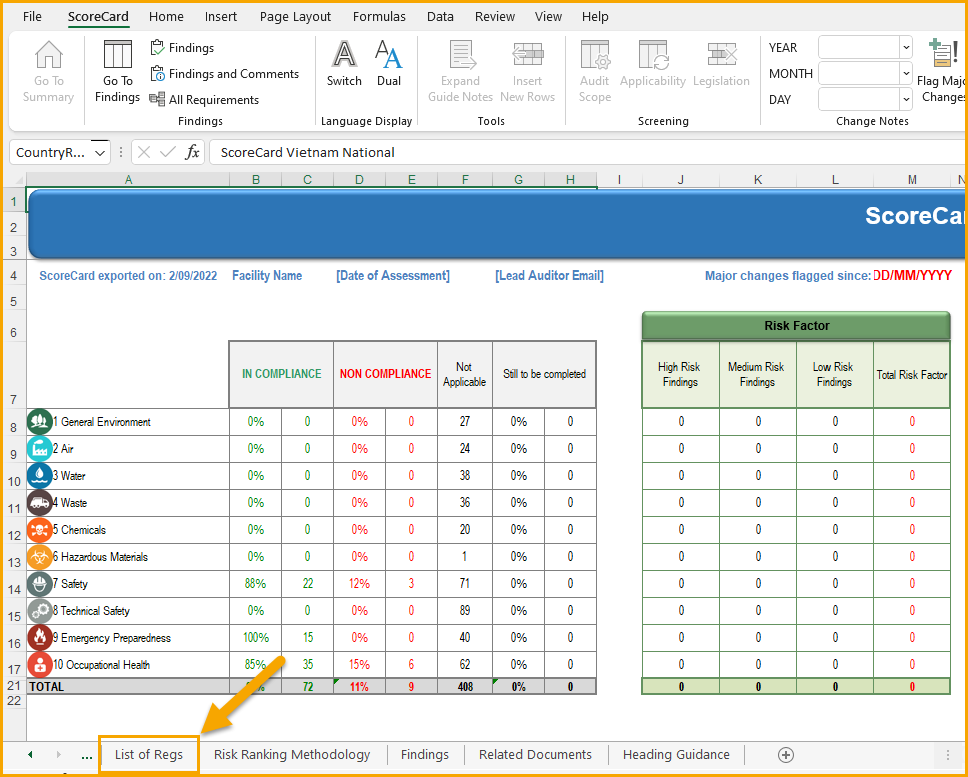Click the Emergency Preparedness flame icon

point(40,638)
